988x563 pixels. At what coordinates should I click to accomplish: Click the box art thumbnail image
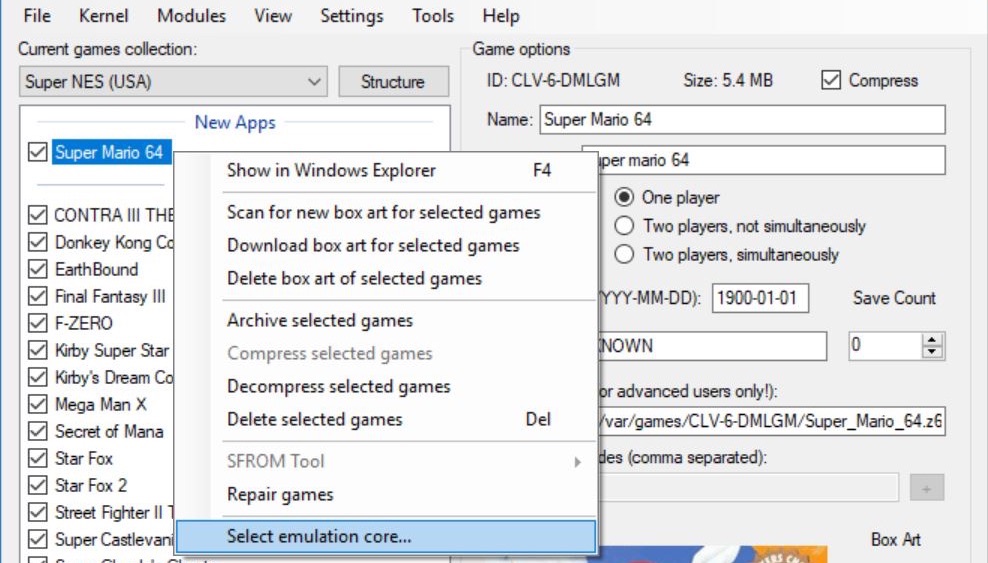[712, 554]
